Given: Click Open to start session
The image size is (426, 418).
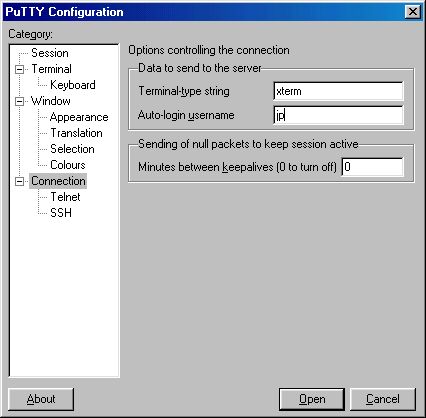Looking at the screenshot, I should [312, 399].
